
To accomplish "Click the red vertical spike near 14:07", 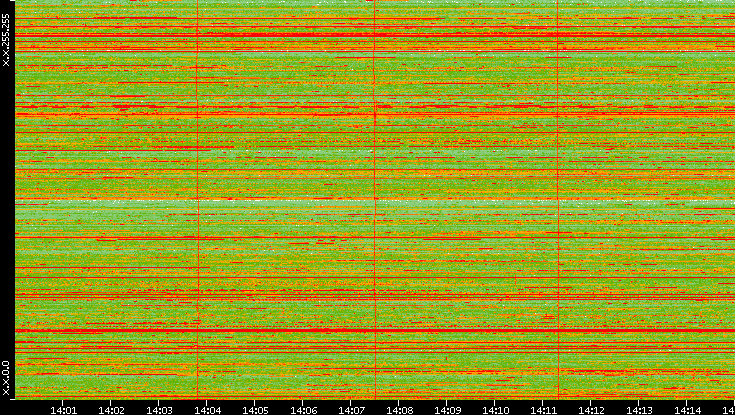I will (x=375, y=199).
